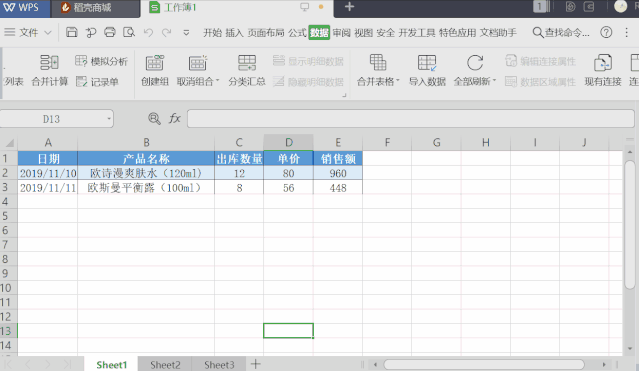The height and width of the screenshot is (371, 639).
Task: Click the 查找命令 search box
Action: tap(561, 33)
